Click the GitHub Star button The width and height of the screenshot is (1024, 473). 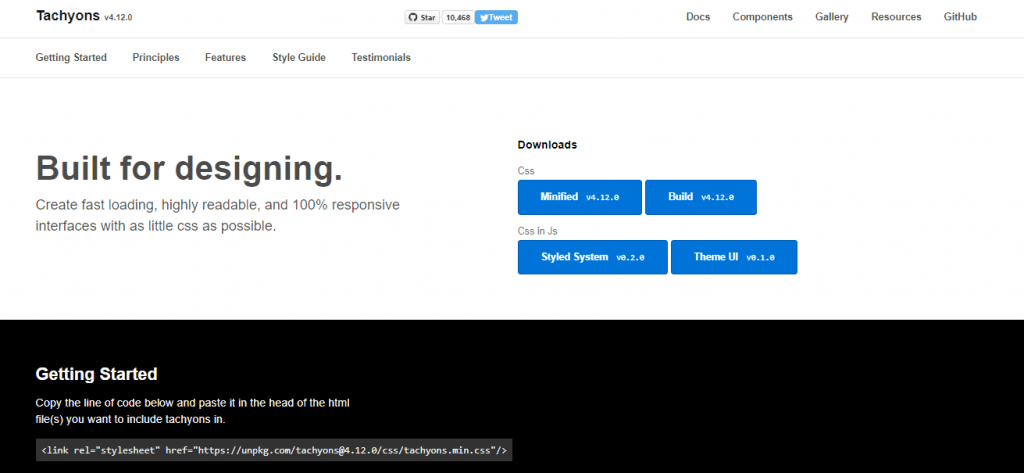[x=421, y=17]
